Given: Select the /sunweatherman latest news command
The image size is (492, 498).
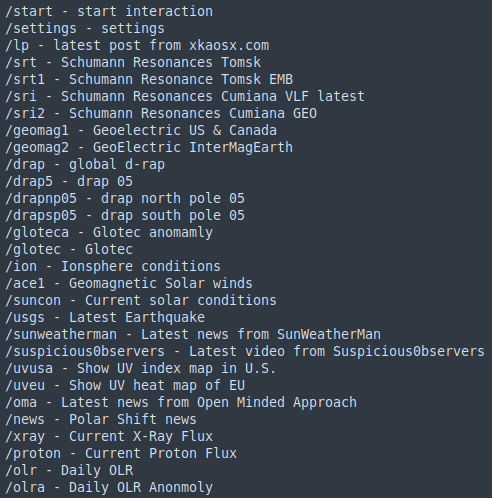Looking at the screenshot, I should (x=193, y=335).
